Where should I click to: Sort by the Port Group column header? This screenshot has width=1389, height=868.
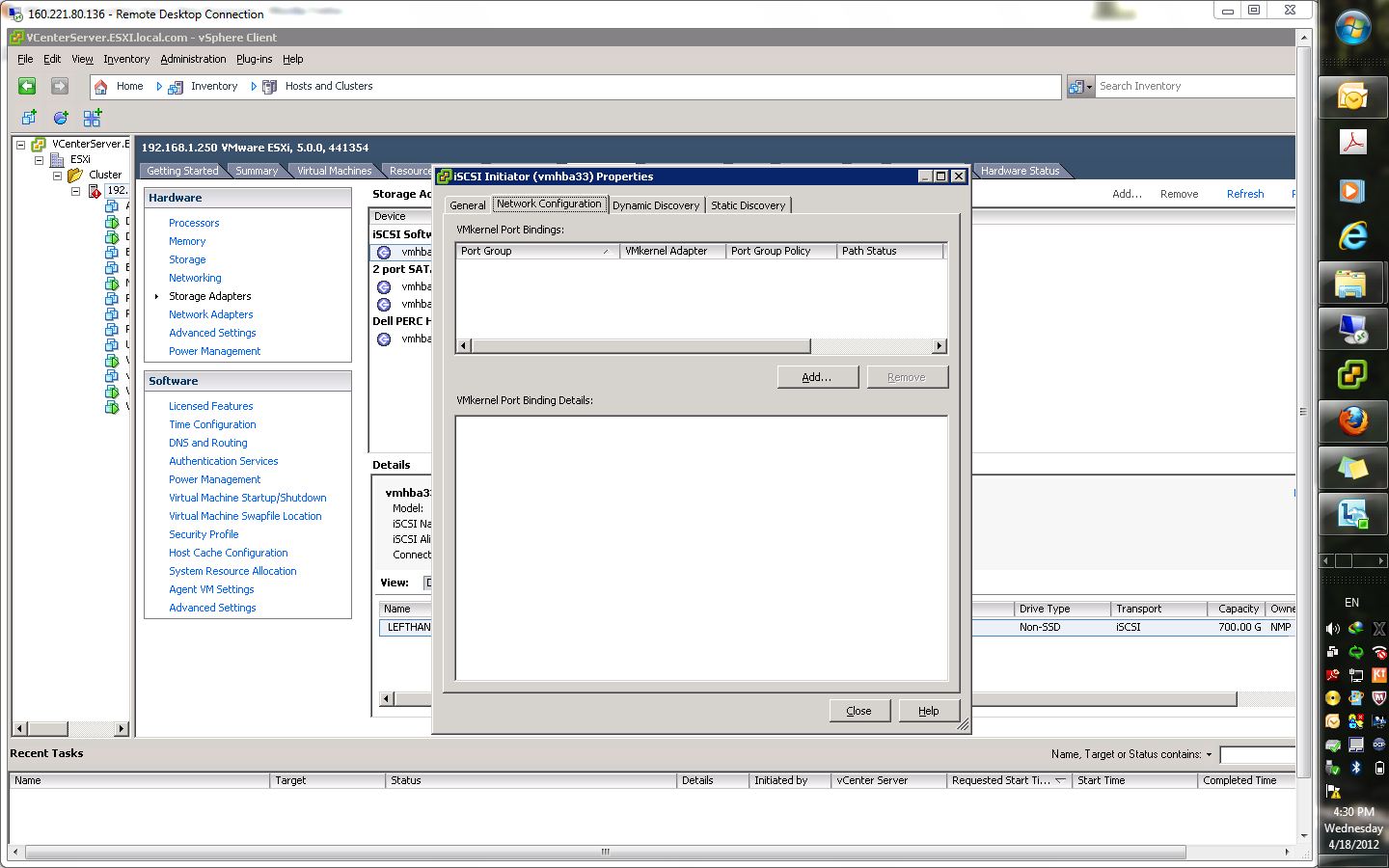point(537,251)
